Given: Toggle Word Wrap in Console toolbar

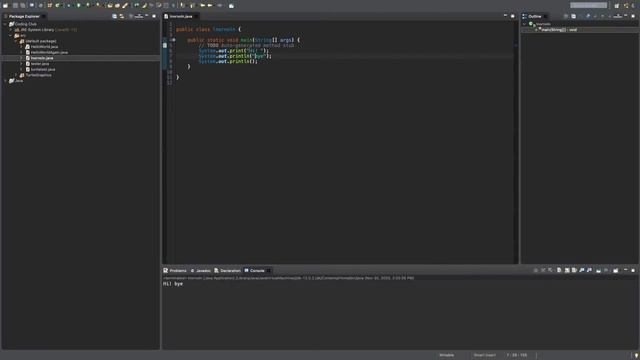Looking at the screenshot, I should (x=574, y=270).
